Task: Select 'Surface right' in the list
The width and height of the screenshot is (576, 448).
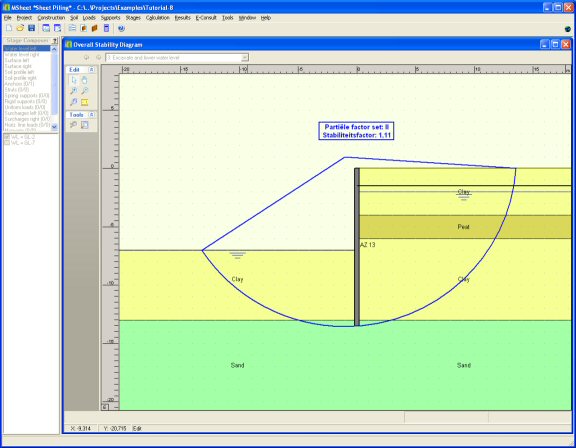Action: [18, 66]
